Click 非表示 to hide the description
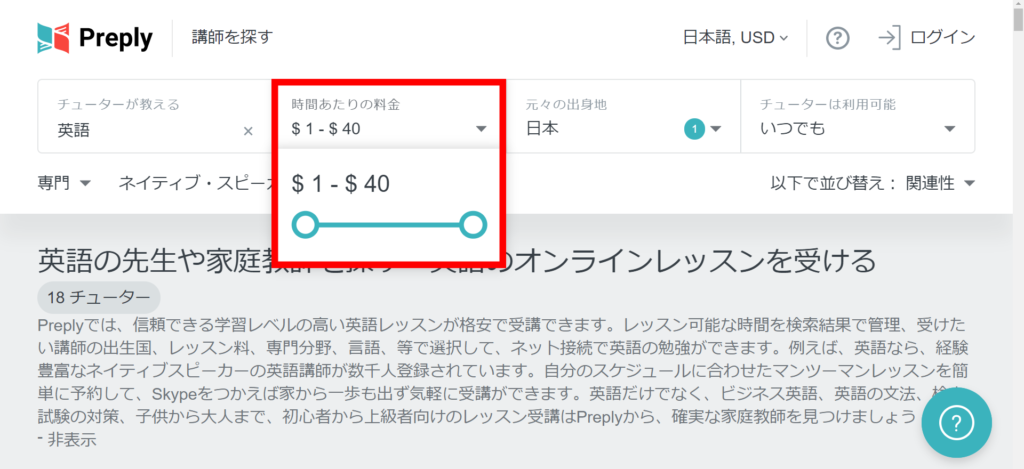Viewport: 1024px width, 469px height. (x=72, y=439)
